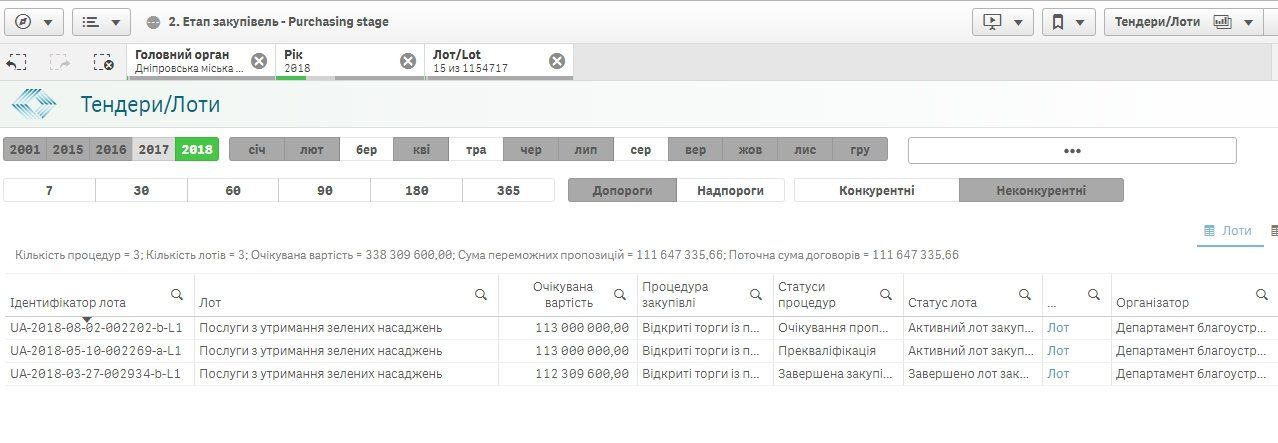Select Надпороги procurement filter
The image size is (1278, 443).
click(x=731, y=190)
